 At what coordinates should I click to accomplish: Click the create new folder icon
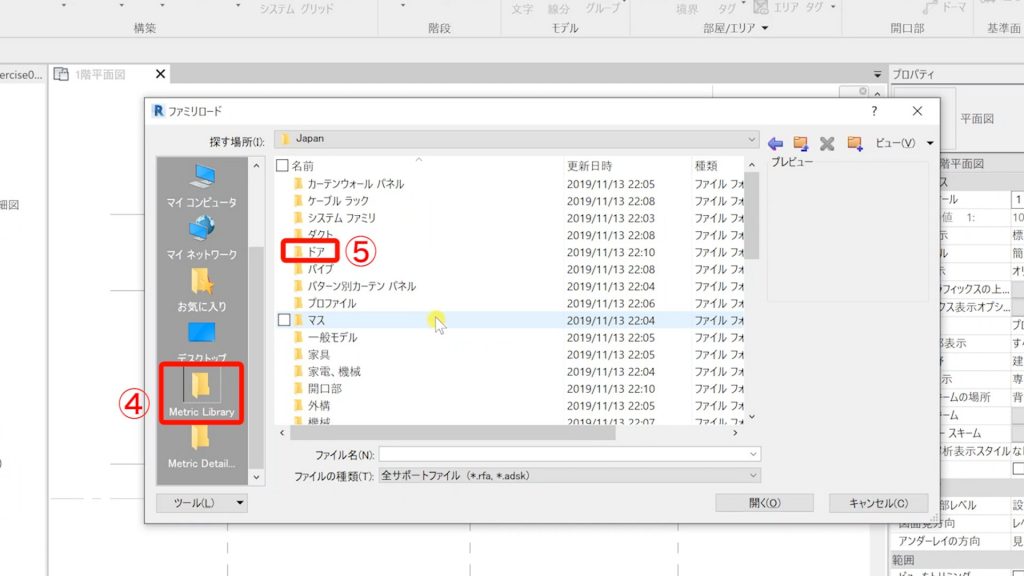[x=853, y=143]
